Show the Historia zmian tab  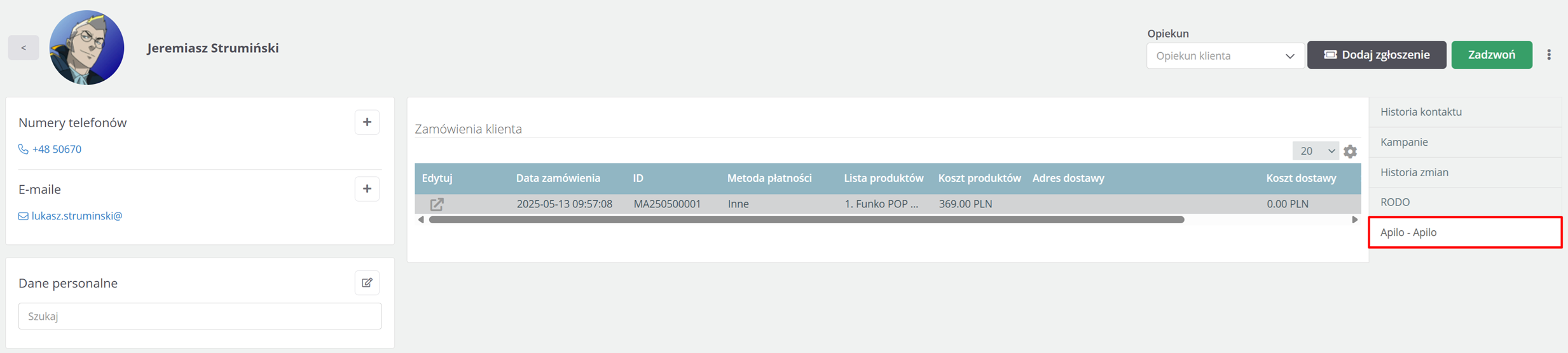[x=1414, y=172]
